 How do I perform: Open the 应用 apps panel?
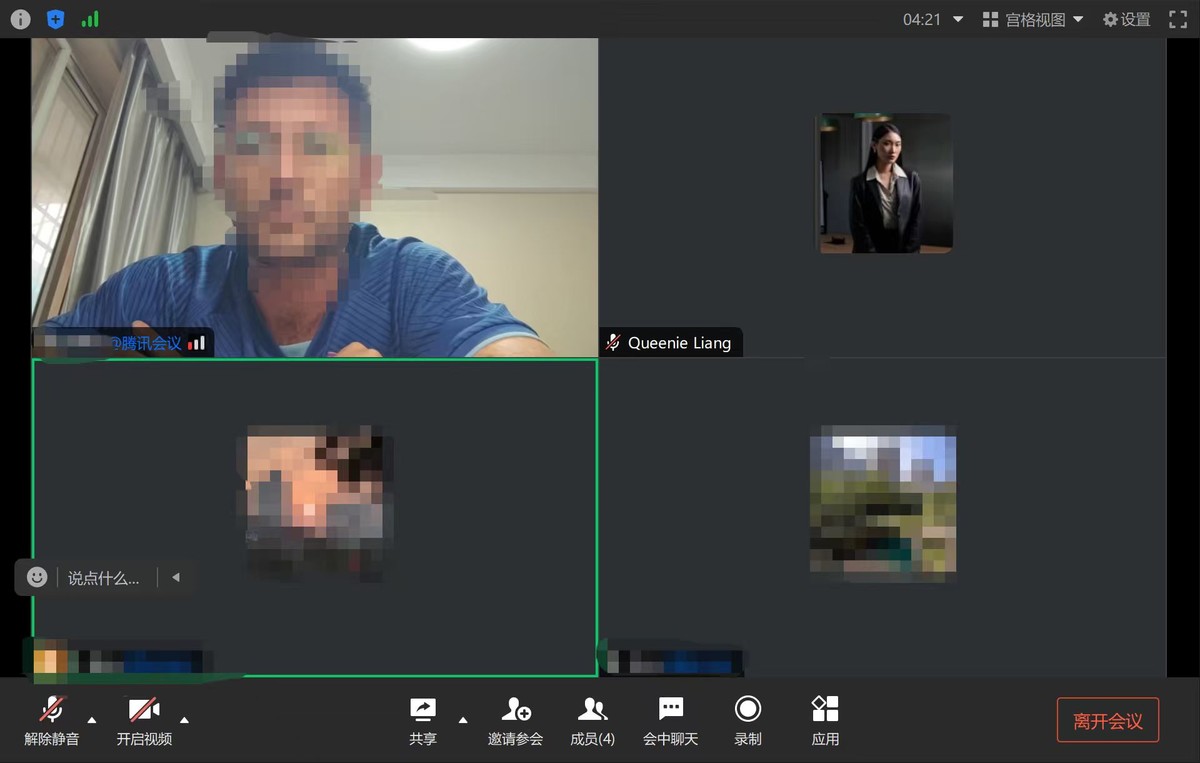coord(825,720)
